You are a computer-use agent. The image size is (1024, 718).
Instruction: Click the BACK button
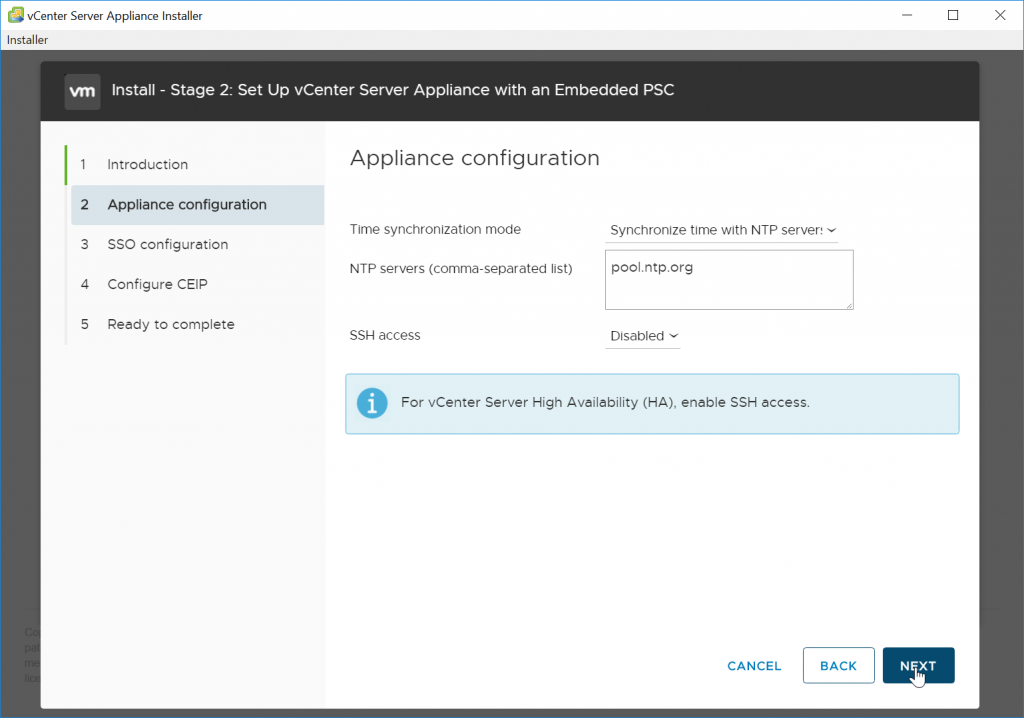[838, 665]
